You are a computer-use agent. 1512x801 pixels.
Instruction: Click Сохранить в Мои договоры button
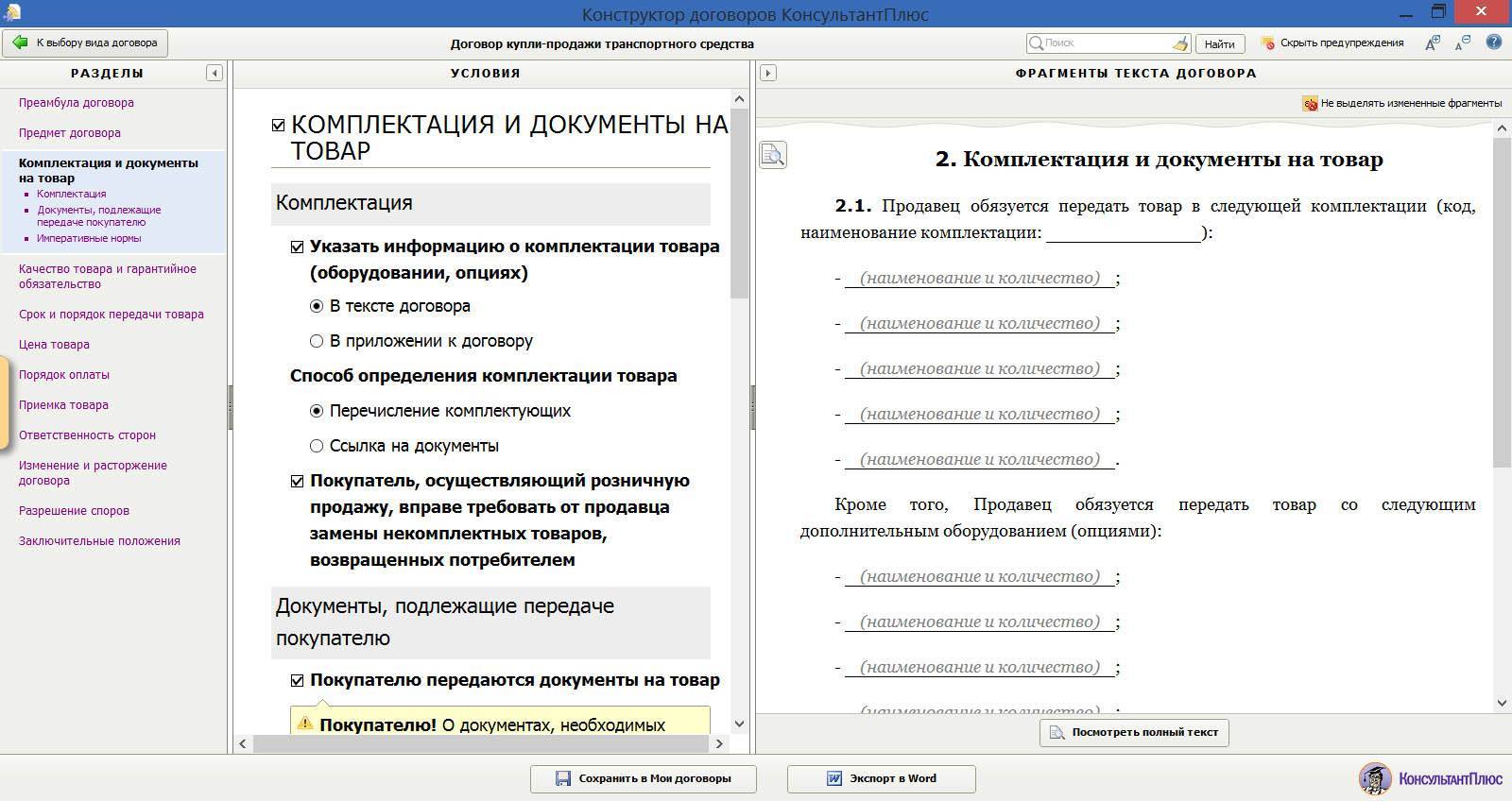[643, 778]
